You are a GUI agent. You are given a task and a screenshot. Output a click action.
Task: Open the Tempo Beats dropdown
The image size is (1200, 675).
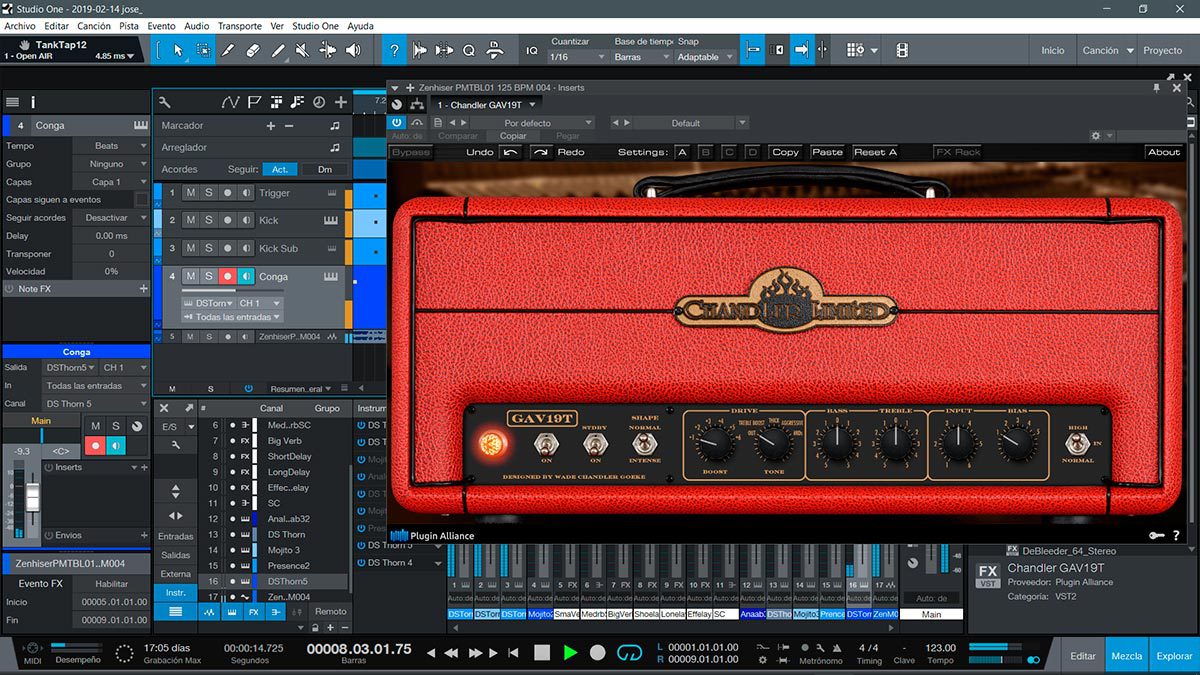pyautogui.click(x=112, y=146)
